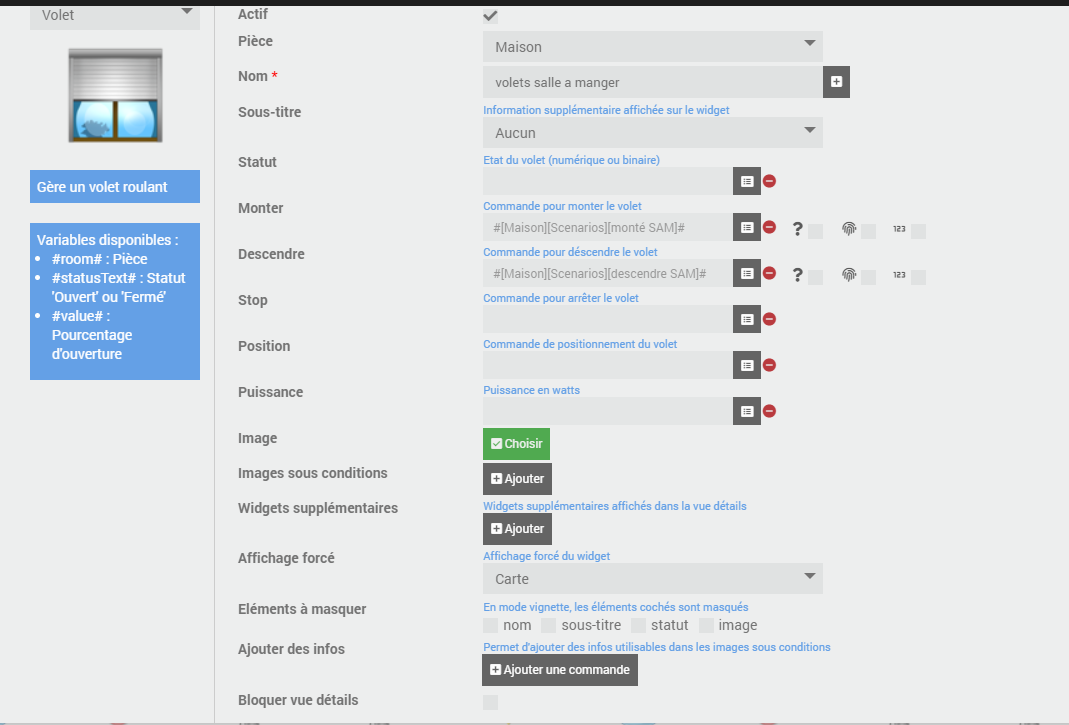The width and height of the screenshot is (1069, 725).
Task: Click the Monter field with 'monté SAM'
Action: [x=607, y=227]
